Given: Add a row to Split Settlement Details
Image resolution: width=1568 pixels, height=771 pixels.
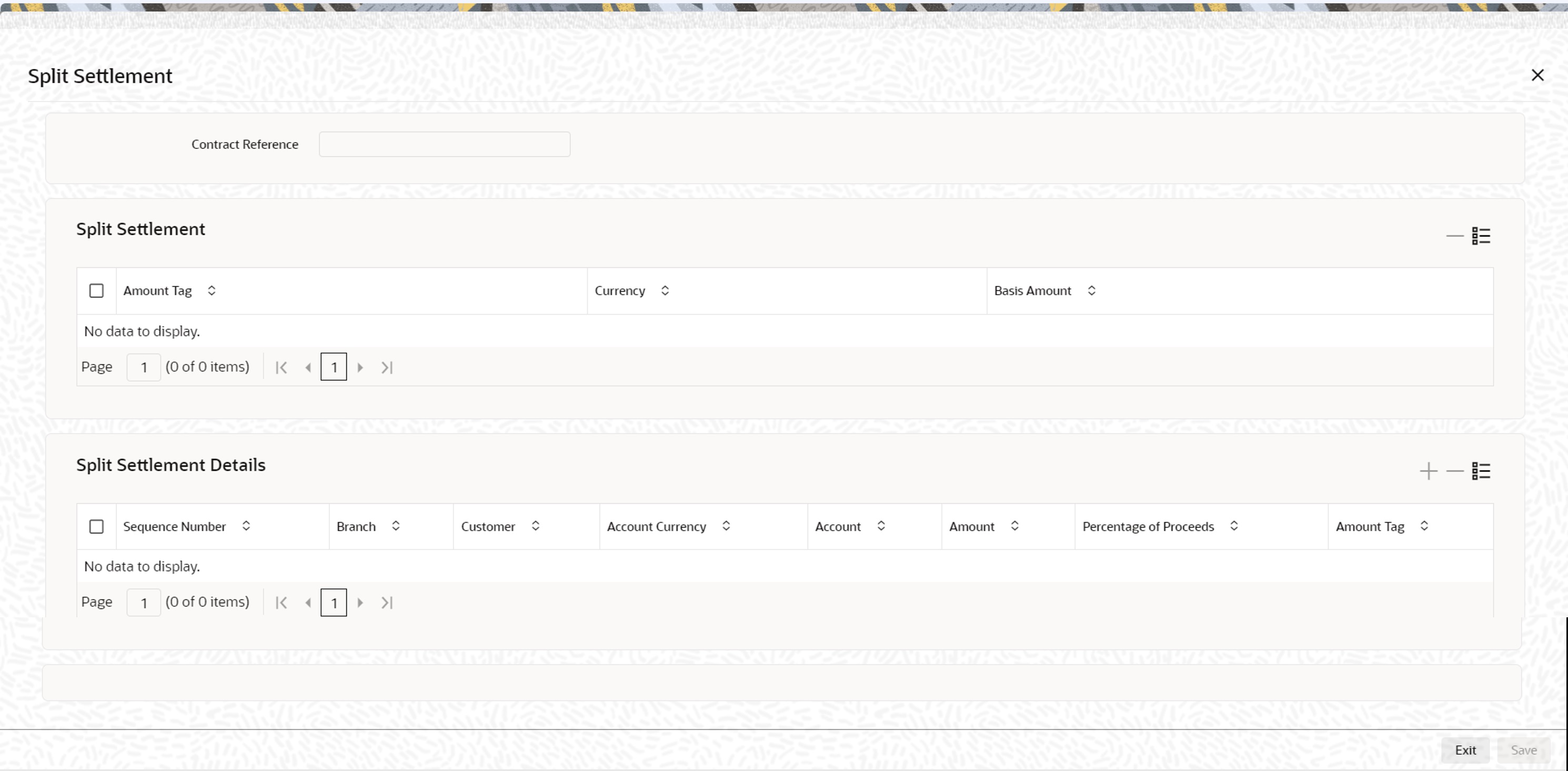Looking at the screenshot, I should [1428, 472].
